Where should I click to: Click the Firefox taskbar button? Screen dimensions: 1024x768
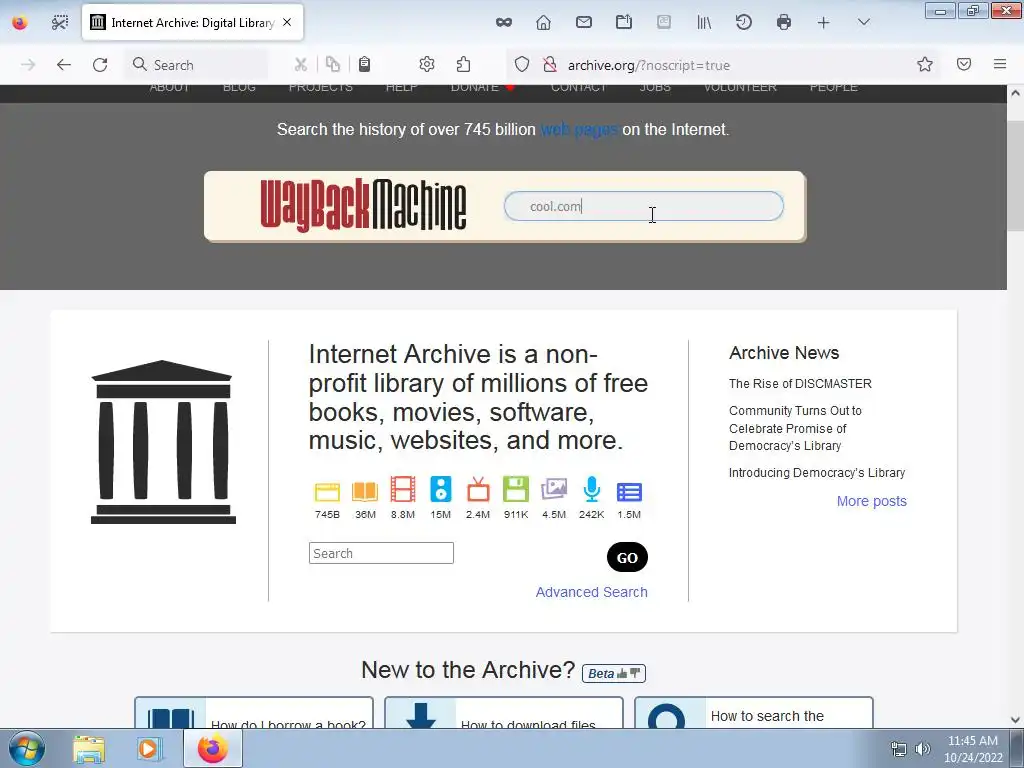click(x=213, y=748)
